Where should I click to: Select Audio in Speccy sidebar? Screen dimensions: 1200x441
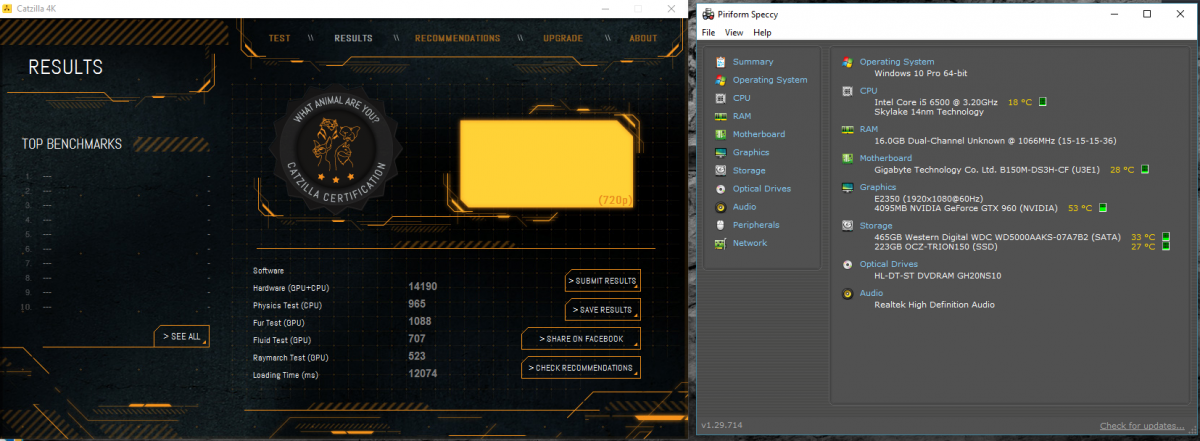point(744,206)
